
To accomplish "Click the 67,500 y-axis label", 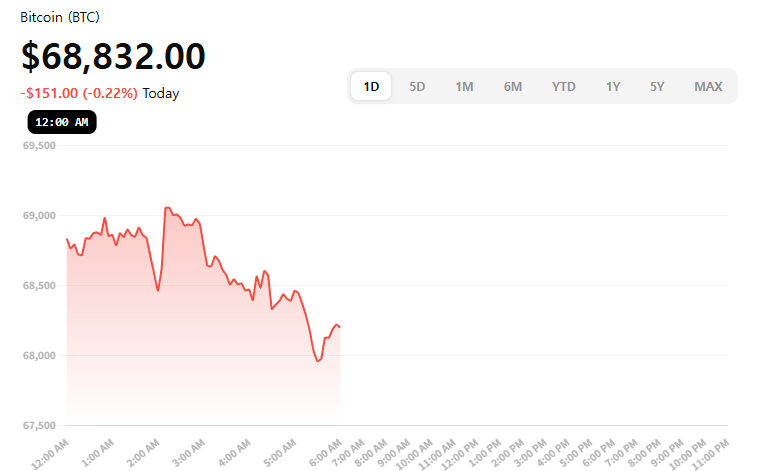I will 38,425.
